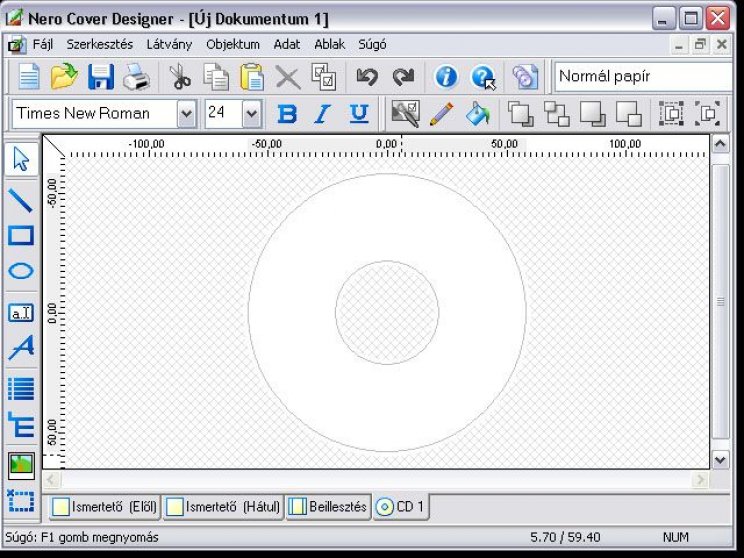
Task: Click the disc document icon beside paper field
Action: click(525, 77)
